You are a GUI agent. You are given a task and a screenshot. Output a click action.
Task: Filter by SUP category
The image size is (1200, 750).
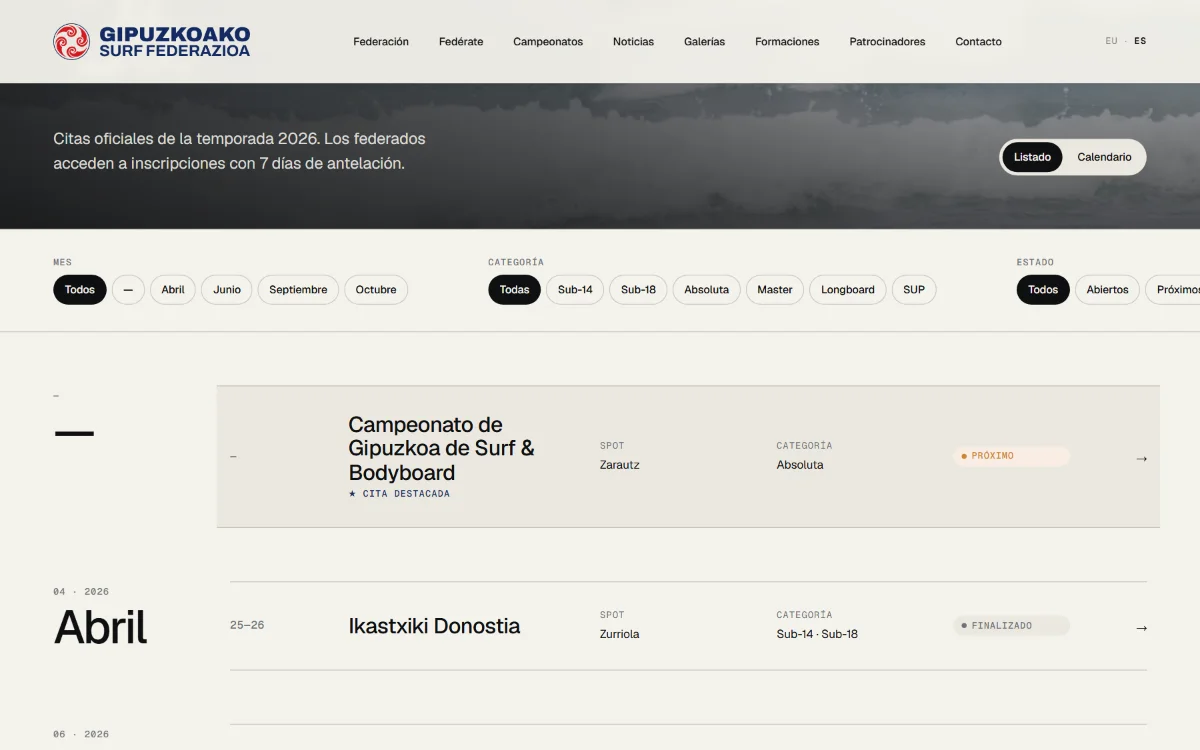click(x=914, y=290)
